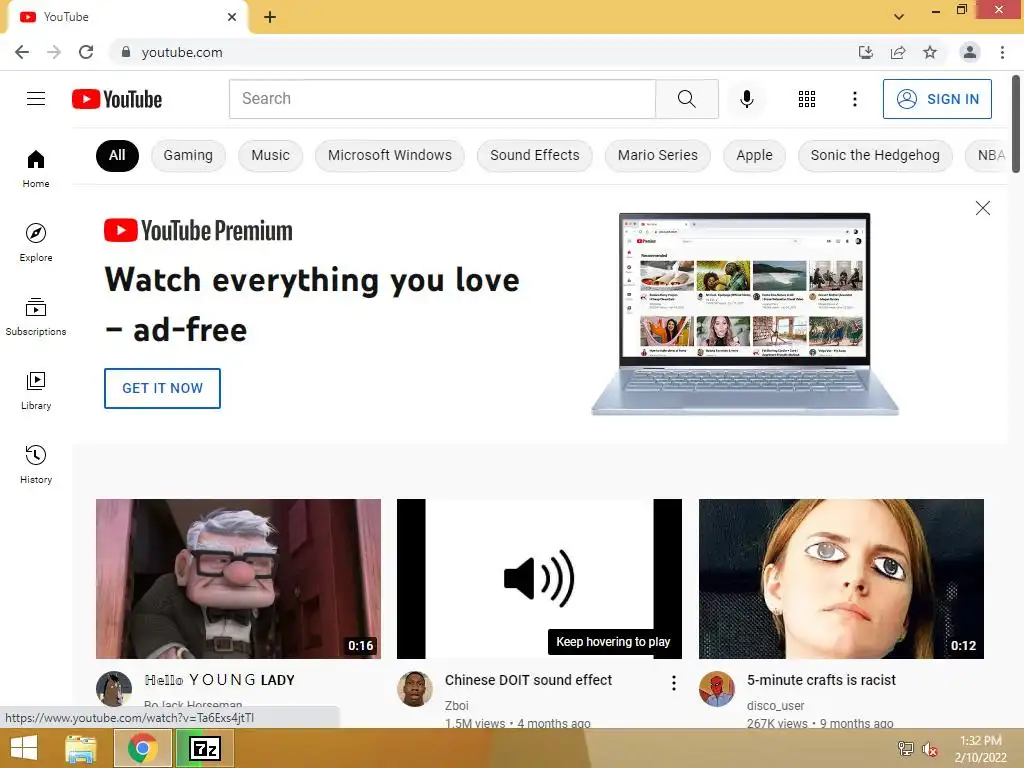Share this page icon
This screenshot has width=1024, height=768.
coord(898,52)
